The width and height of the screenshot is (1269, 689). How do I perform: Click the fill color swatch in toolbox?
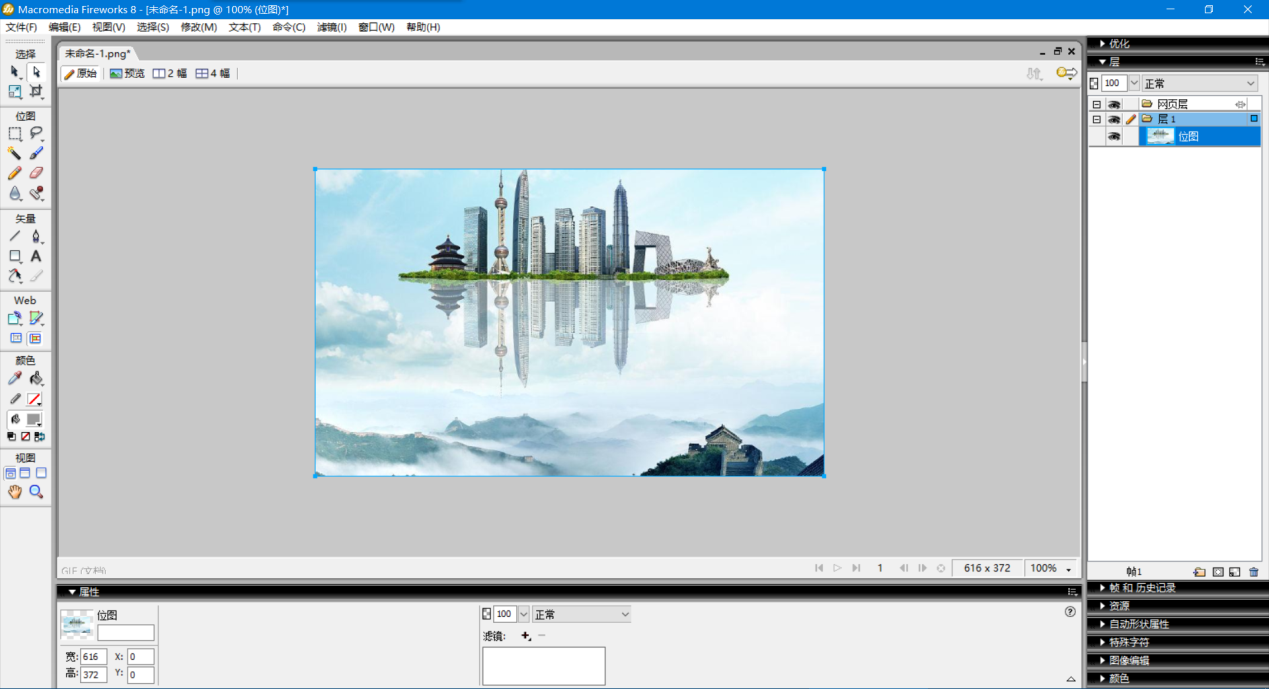(35, 420)
